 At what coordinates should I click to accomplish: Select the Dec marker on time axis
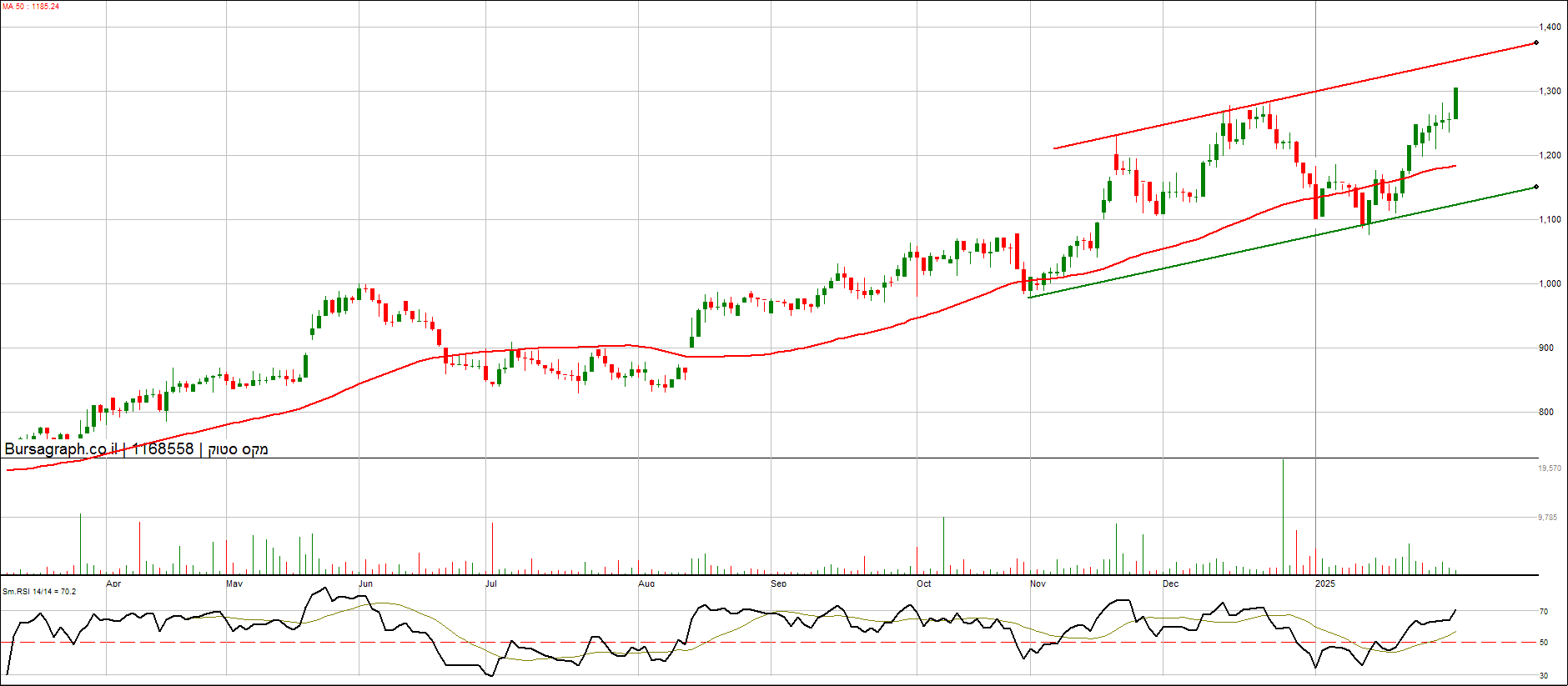[x=1170, y=583]
